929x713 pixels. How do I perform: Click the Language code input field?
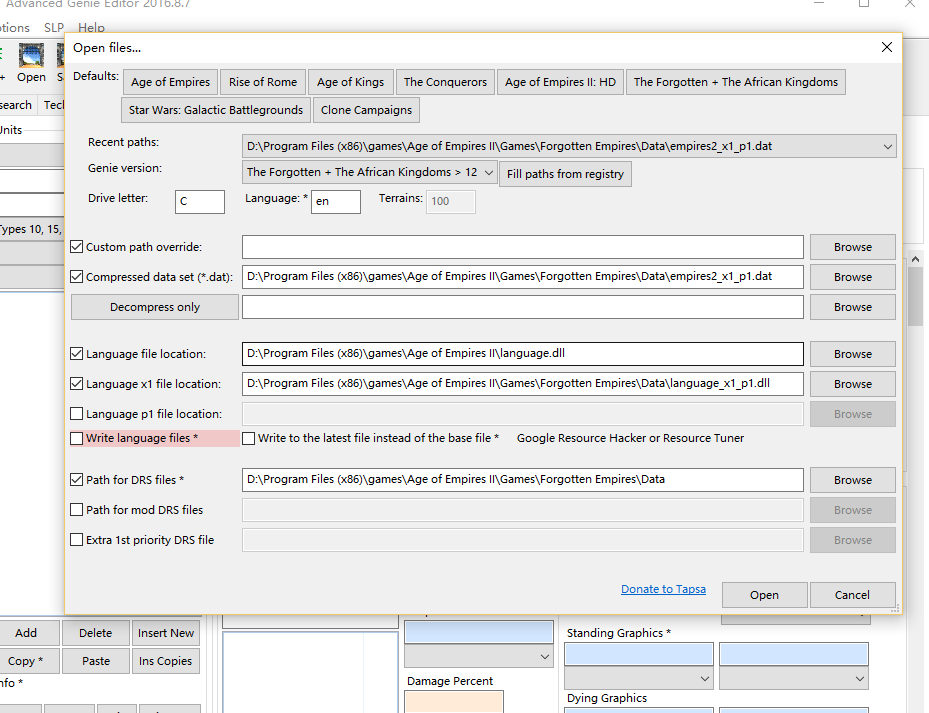pyautogui.click(x=335, y=201)
